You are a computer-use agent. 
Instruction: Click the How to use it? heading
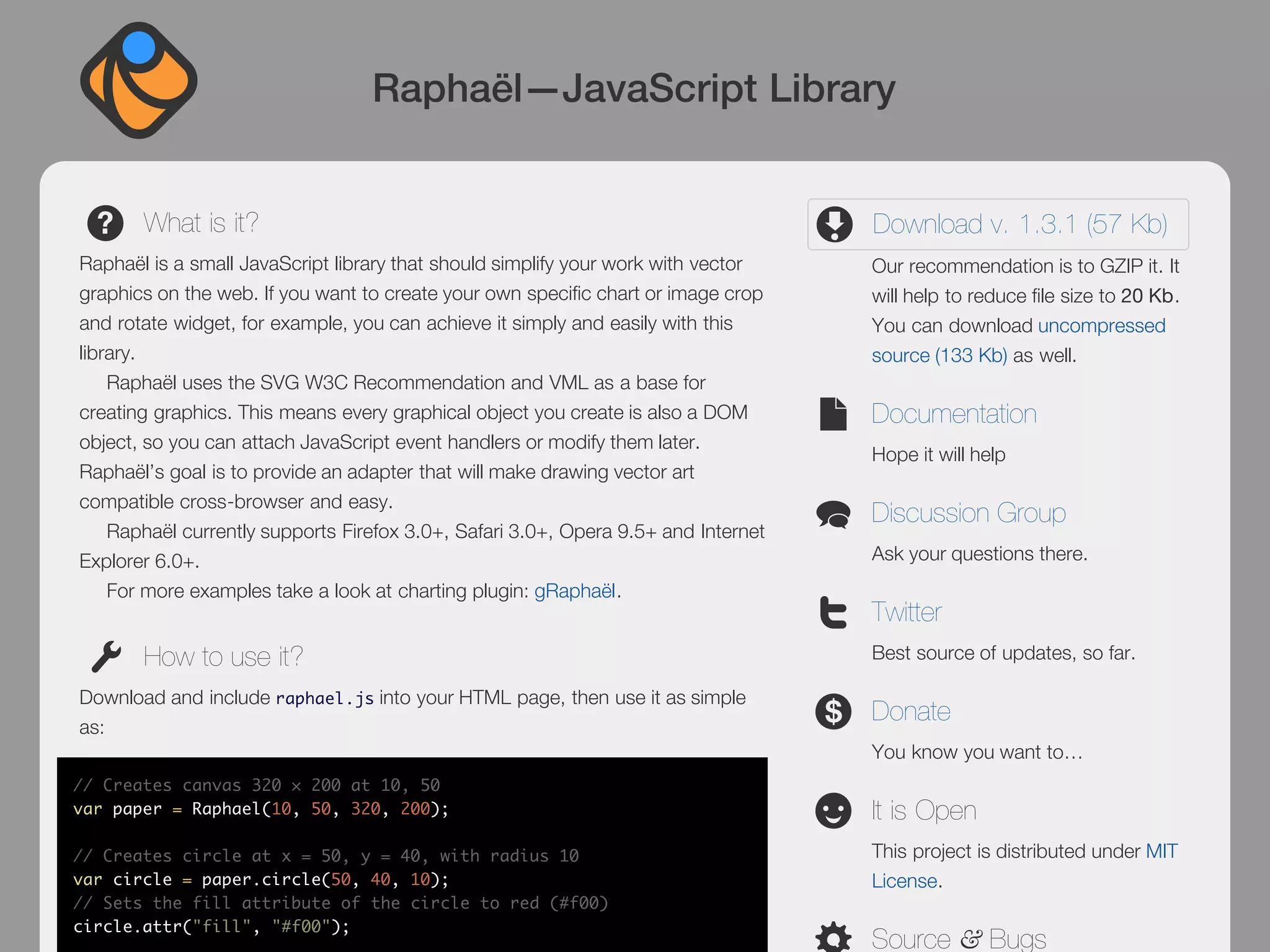[x=223, y=657]
